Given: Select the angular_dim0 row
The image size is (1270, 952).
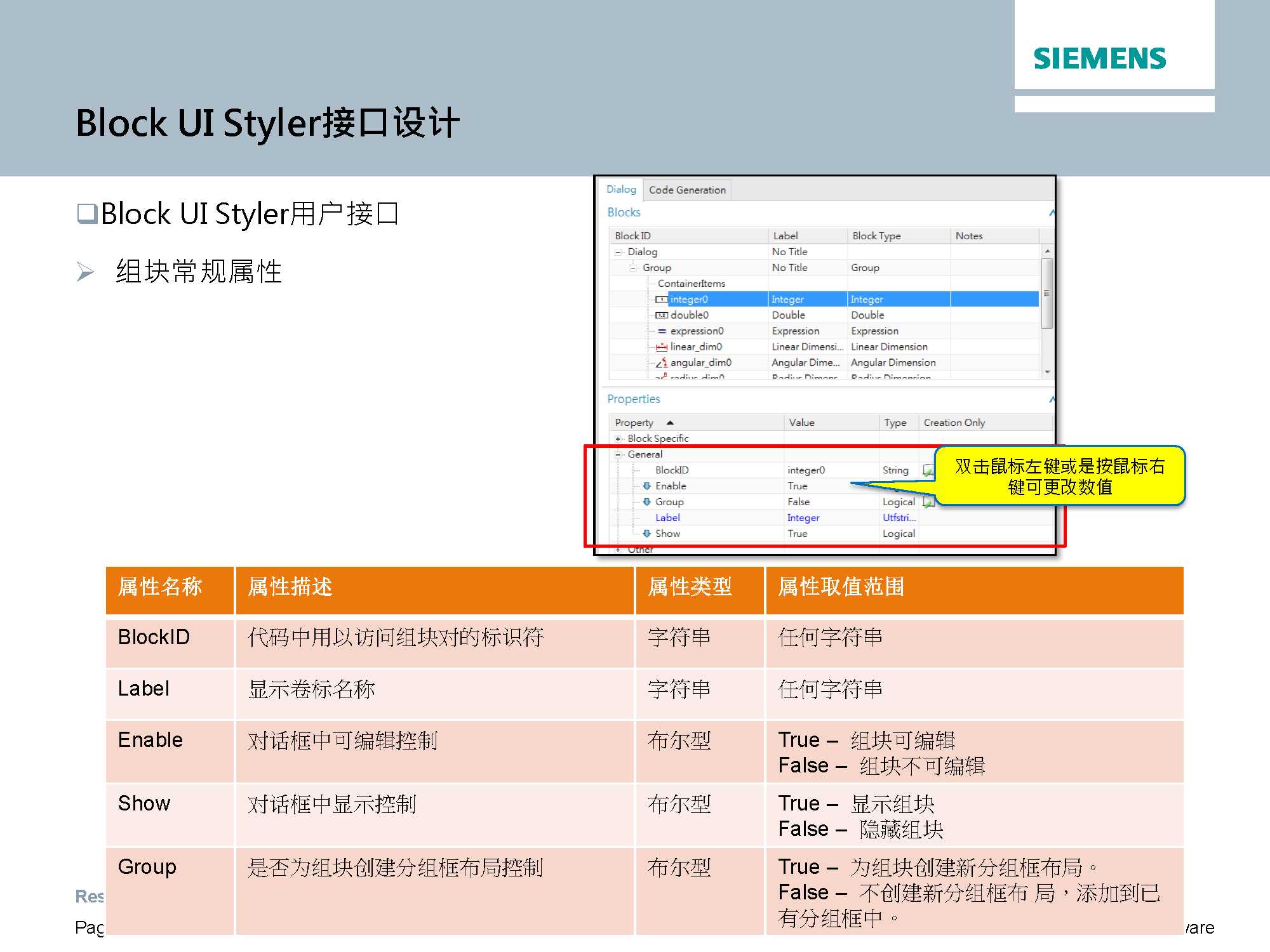Looking at the screenshot, I should tap(824, 362).
